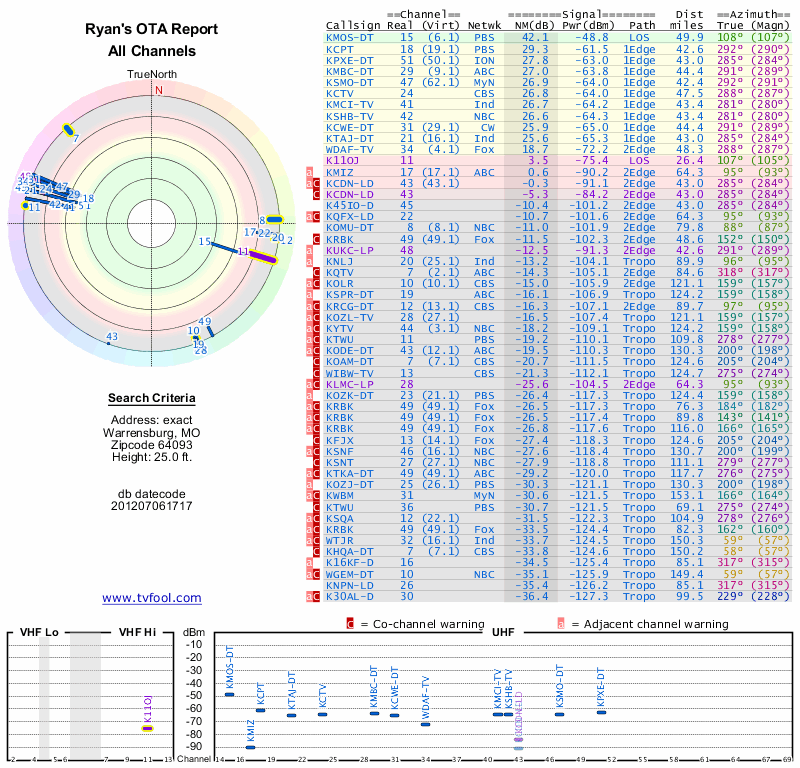Click the channel 8 marker on radar plot

coord(275,220)
